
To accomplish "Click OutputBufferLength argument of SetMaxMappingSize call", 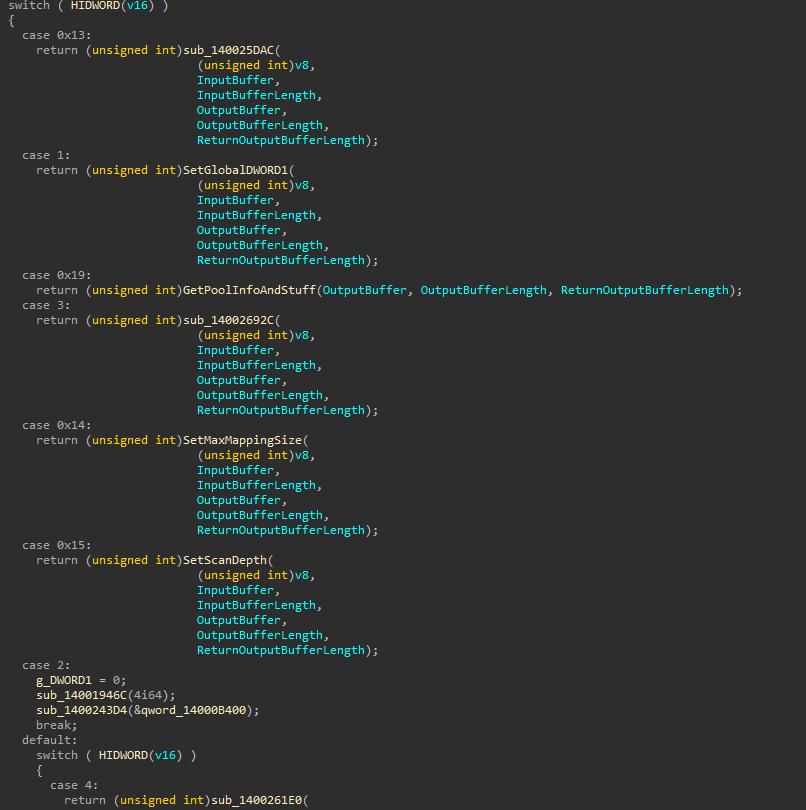I will pyautogui.click(x=259, y=515).
